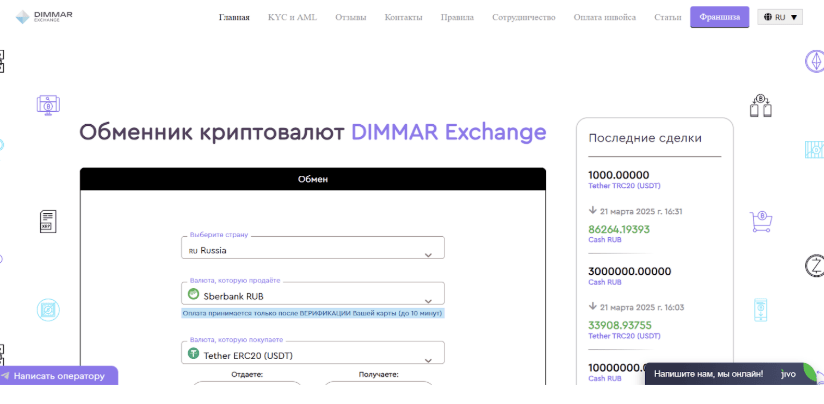824x404 pixels.
Task: Open the Статьи page
Action: click(667, 17)
